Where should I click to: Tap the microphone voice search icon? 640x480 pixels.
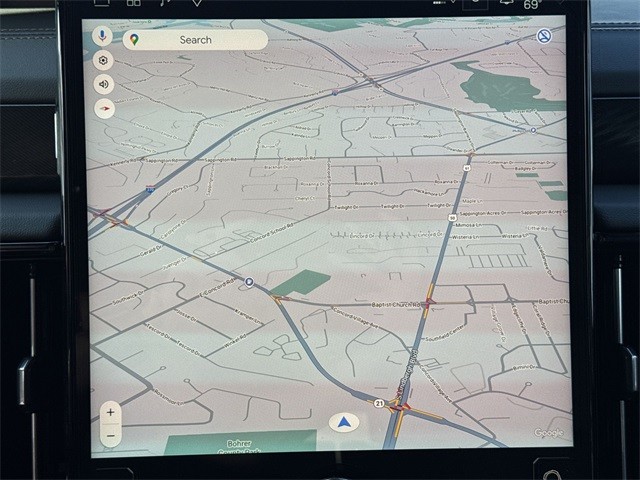(x=102, y=37)
